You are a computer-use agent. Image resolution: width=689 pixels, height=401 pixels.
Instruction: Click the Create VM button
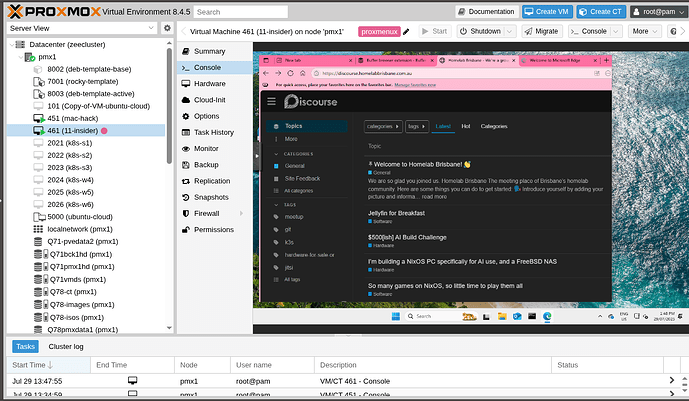[x=548, y=12]
